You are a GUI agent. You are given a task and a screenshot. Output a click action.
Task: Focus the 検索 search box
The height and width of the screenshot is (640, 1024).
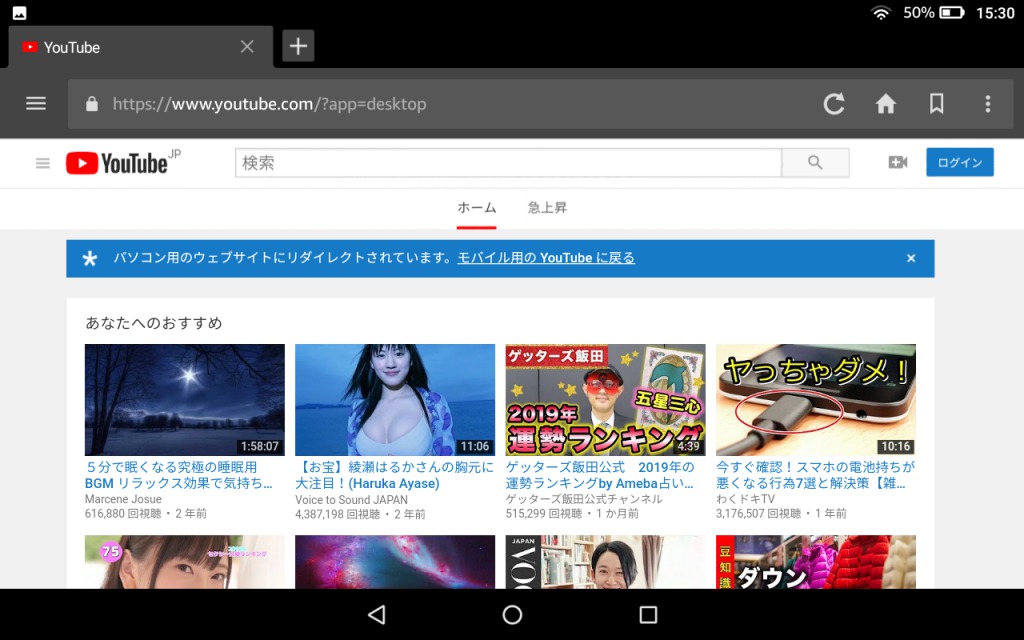pos(508,163)
